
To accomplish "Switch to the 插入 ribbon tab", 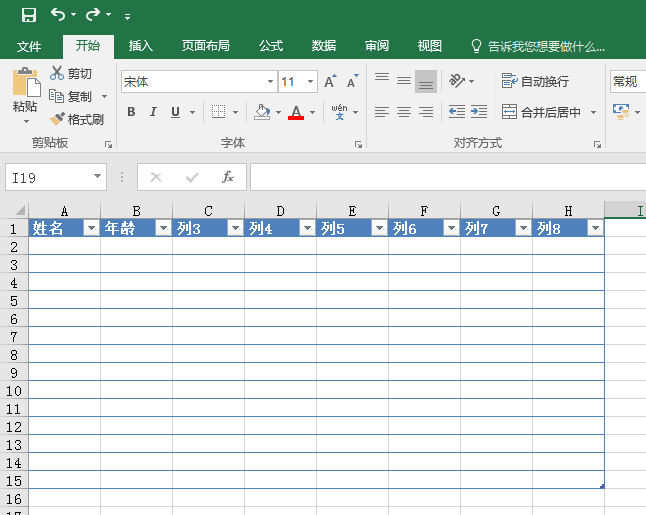I will [141, 46].
